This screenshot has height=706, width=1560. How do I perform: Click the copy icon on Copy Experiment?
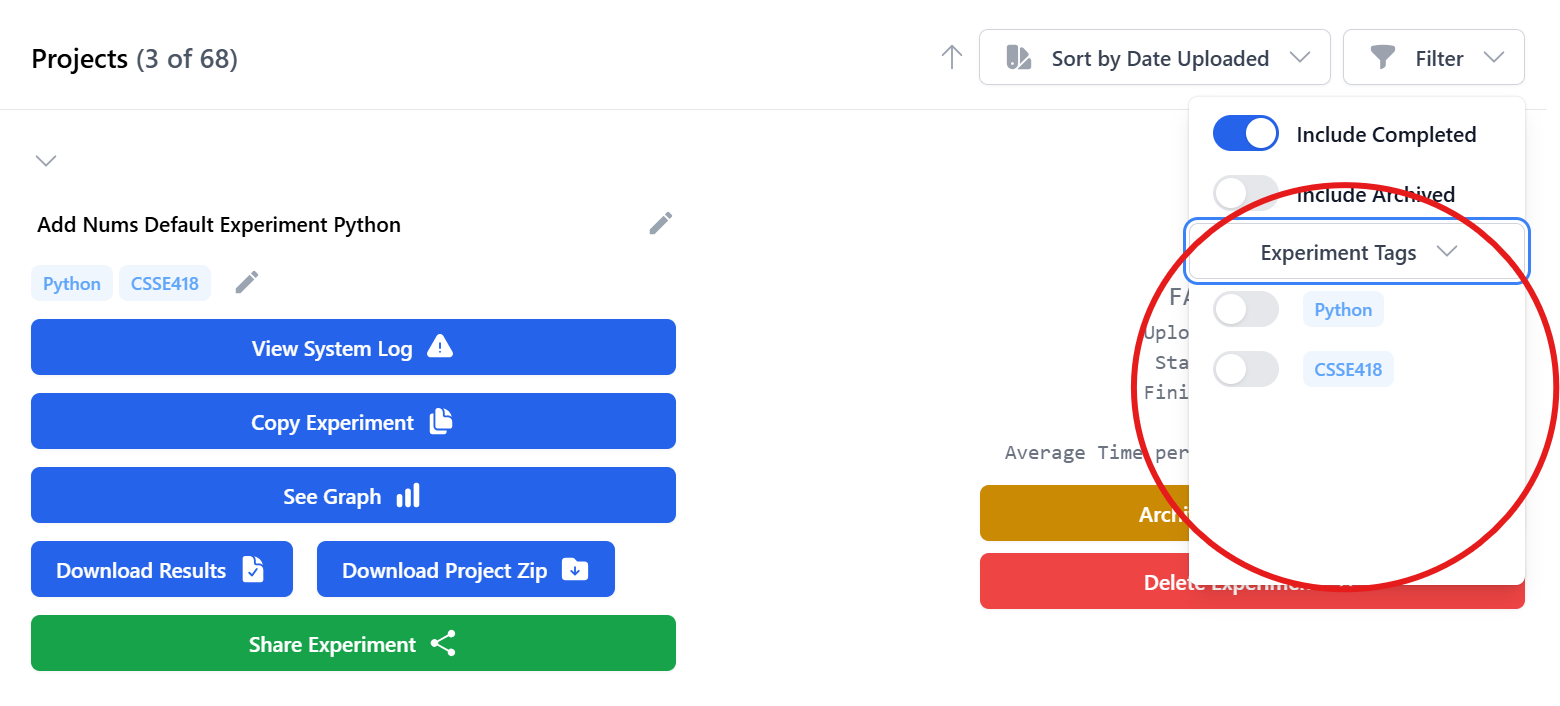click(441, 421)
